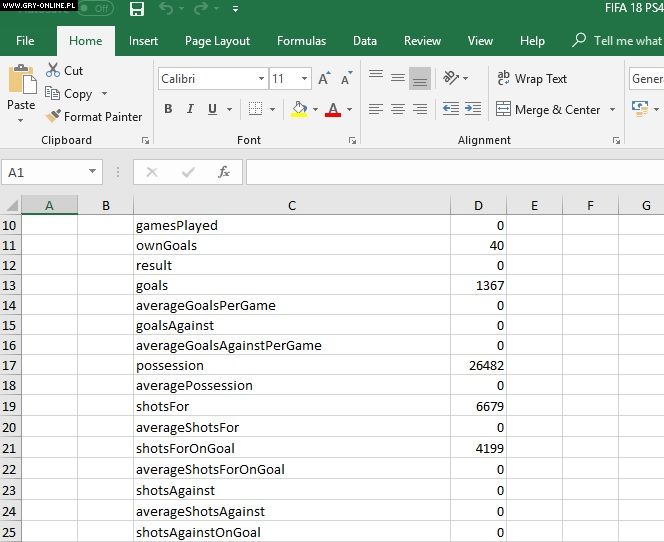Toggle Bold formatting
Viewport: 664px width, 542px height.
168,109
